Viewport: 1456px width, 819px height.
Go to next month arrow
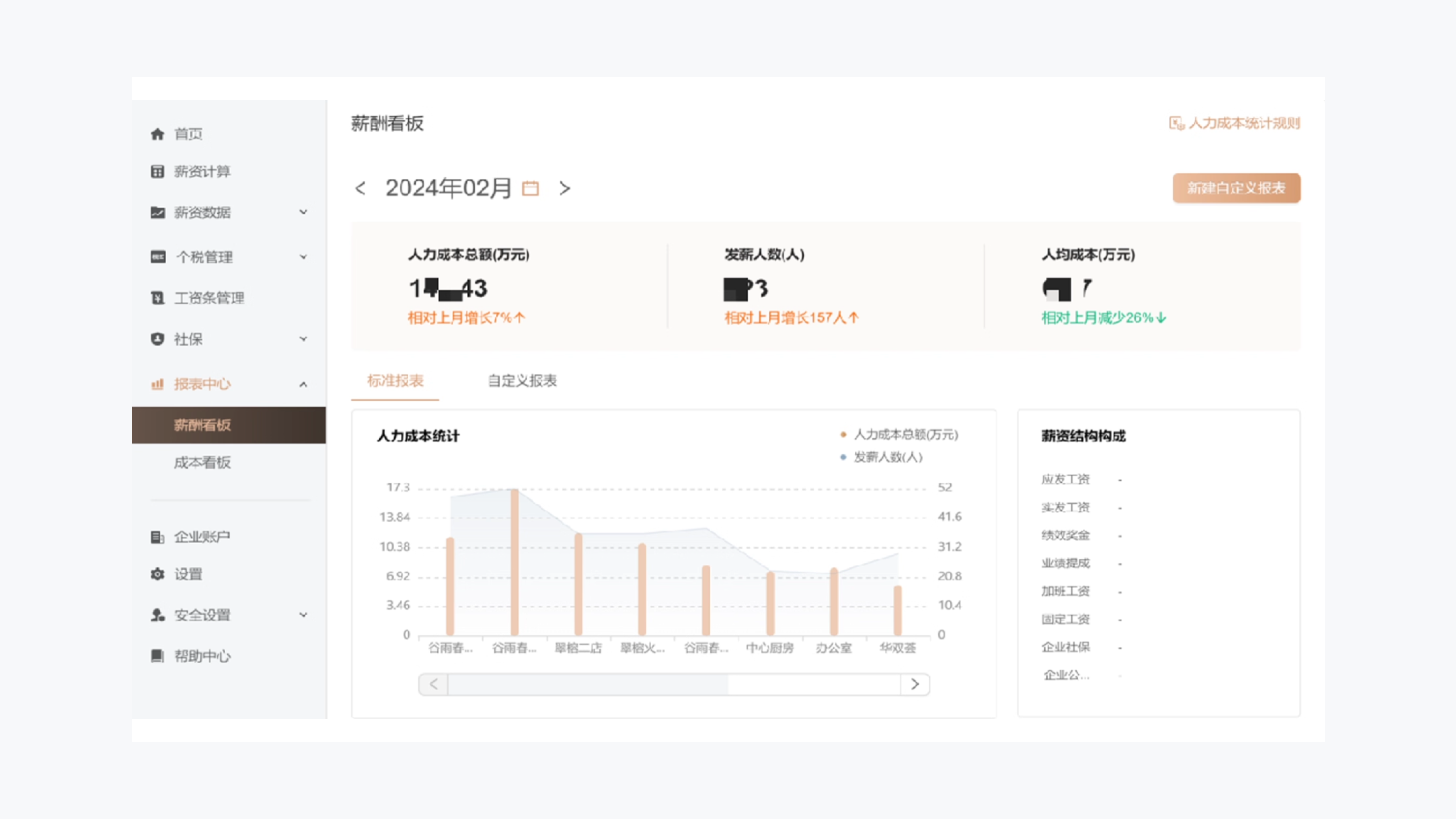564,188
